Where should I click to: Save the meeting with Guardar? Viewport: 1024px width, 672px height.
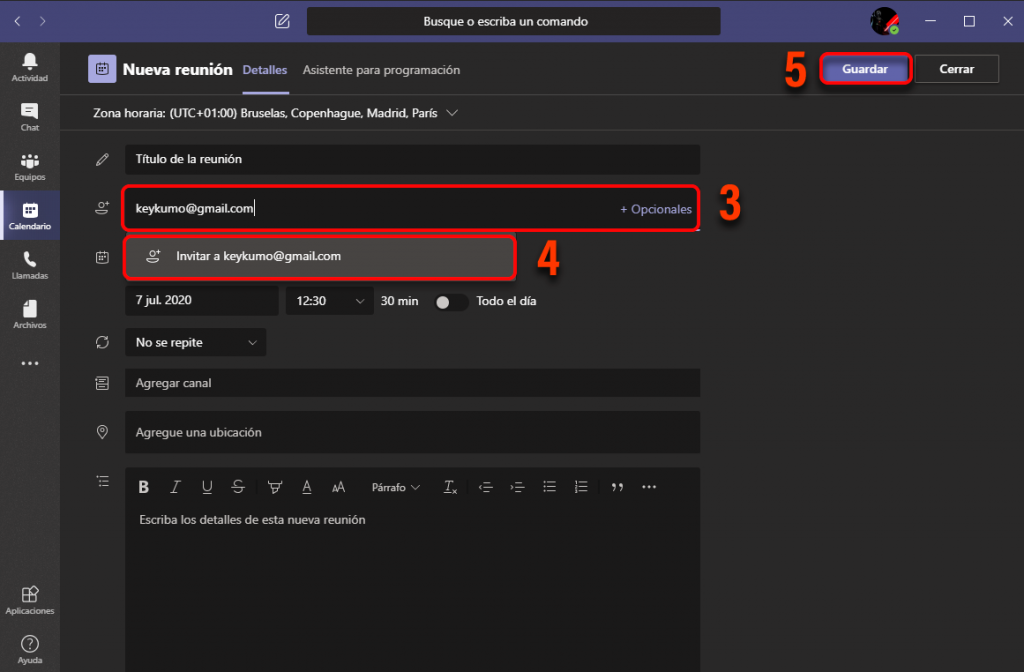click(x=865, y=68)
